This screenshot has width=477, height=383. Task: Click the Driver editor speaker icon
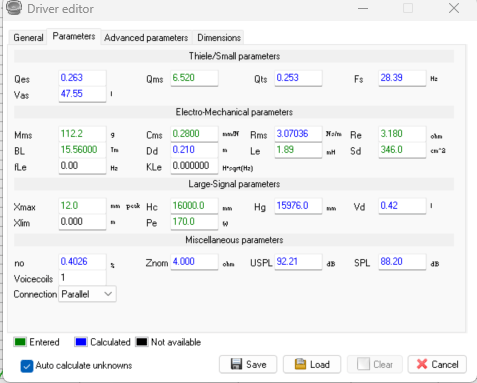coord(14,7)
